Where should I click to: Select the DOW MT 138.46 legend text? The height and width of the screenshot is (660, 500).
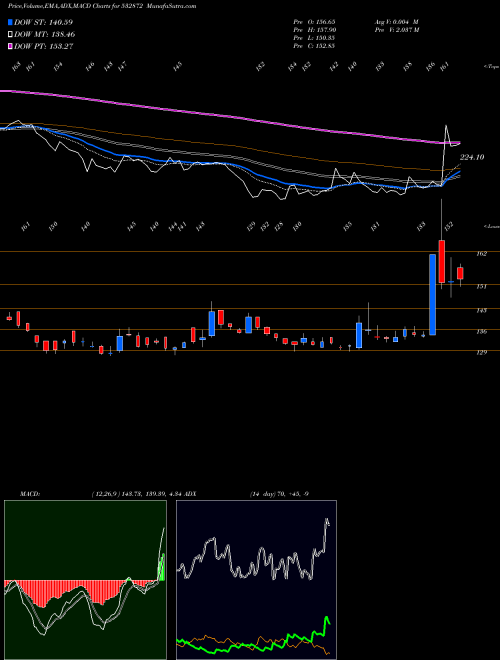coord(45,35)
